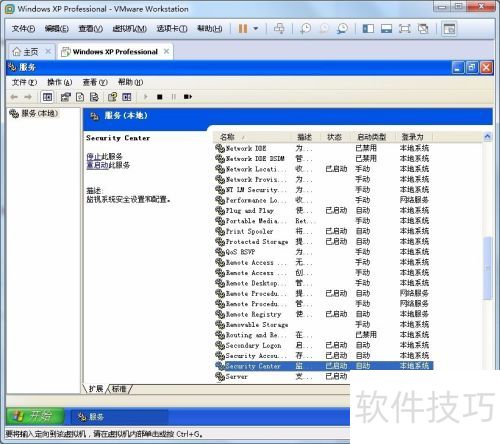Sort by 描述 column header
Viewport: 500px width, 444px height.
[307, 137]
